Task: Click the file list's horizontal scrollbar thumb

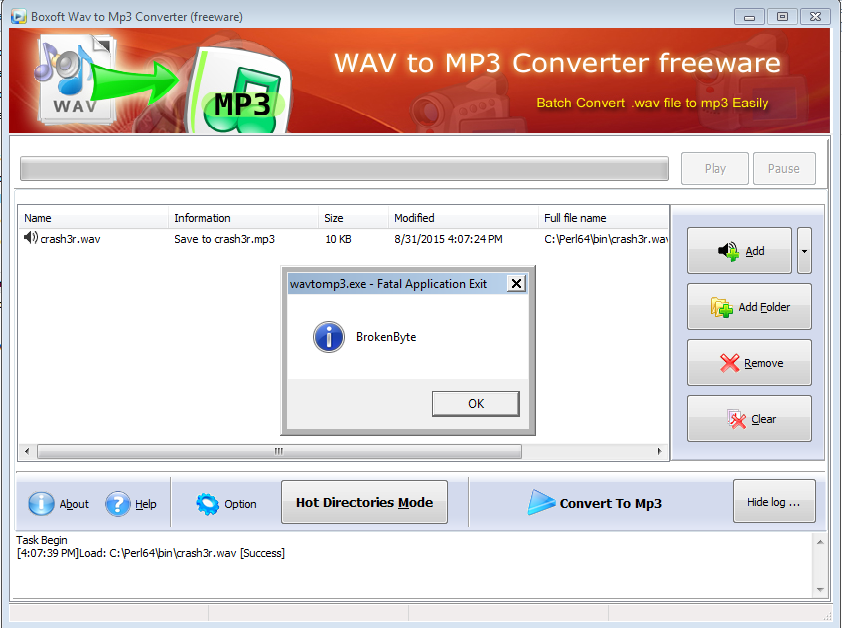Action: tap(279, 451)
